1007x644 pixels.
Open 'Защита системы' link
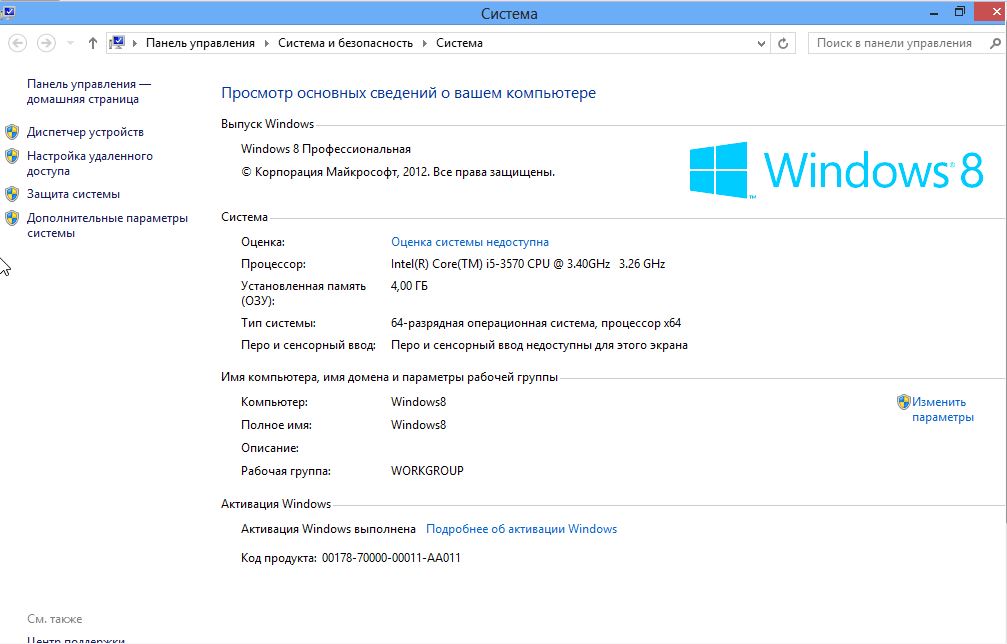73,194
